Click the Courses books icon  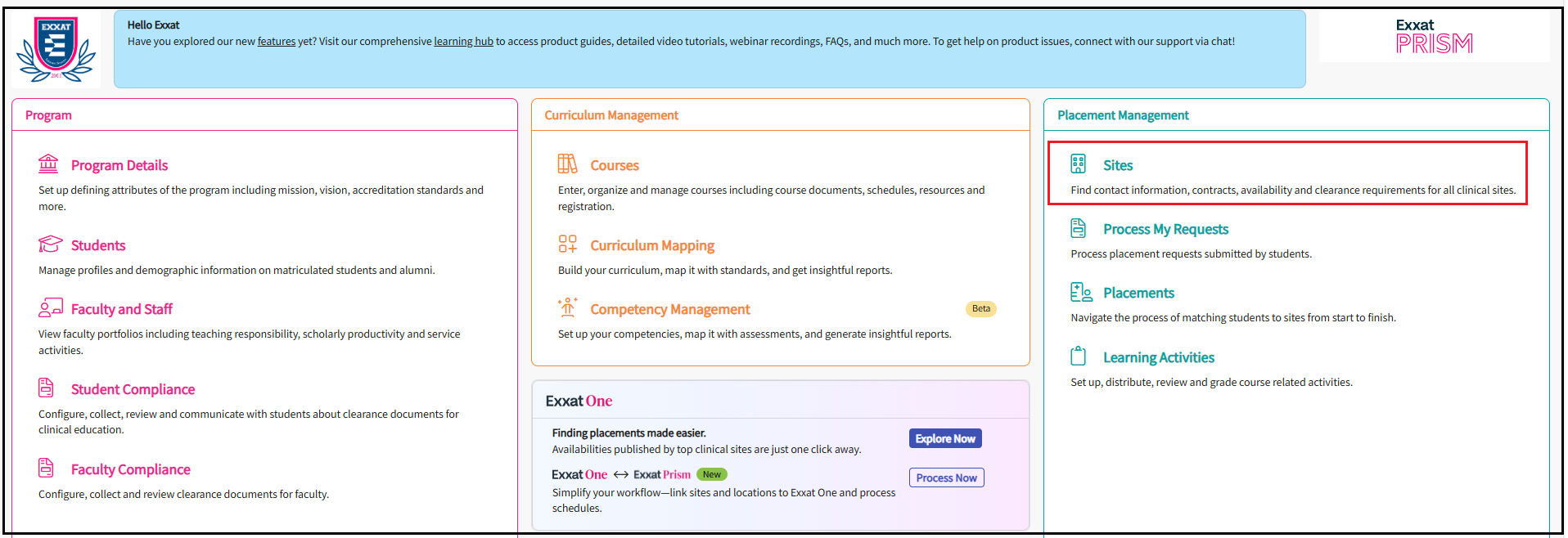click(x=567, y=164)
